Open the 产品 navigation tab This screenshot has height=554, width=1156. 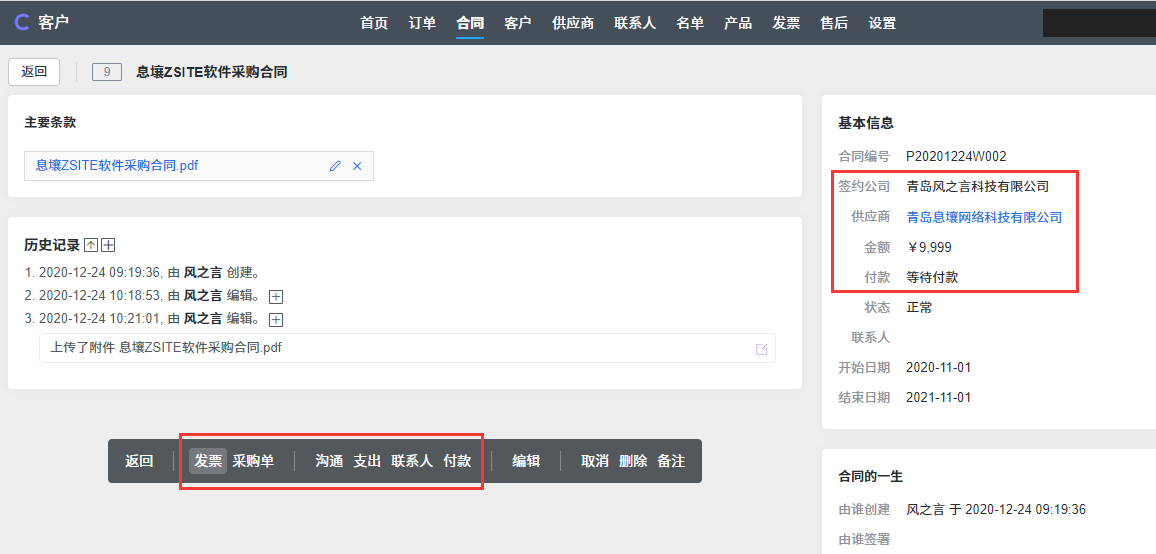coord(738,23)
